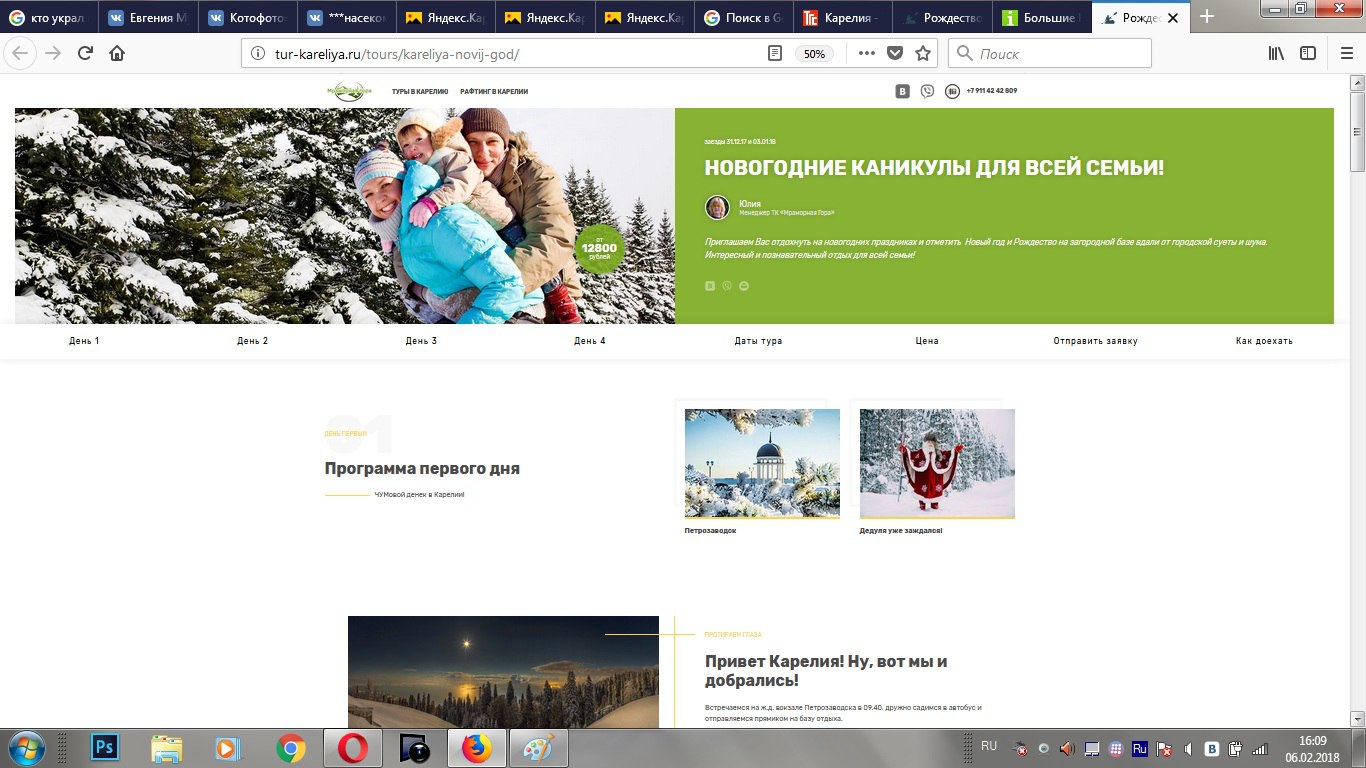Image resolution: width=1366 pixels, height=768 pixels.
Task: Toggle the Firefox sidebar panel
Action: 1307,54
